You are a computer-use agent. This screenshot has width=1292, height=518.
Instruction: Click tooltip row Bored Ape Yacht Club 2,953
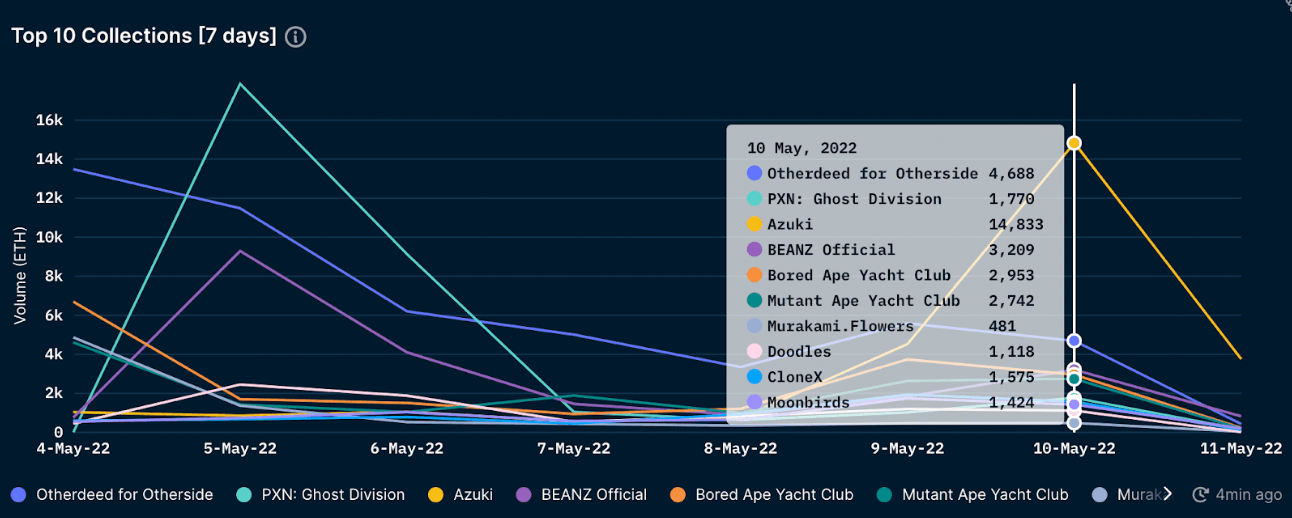tap(891, 275)
